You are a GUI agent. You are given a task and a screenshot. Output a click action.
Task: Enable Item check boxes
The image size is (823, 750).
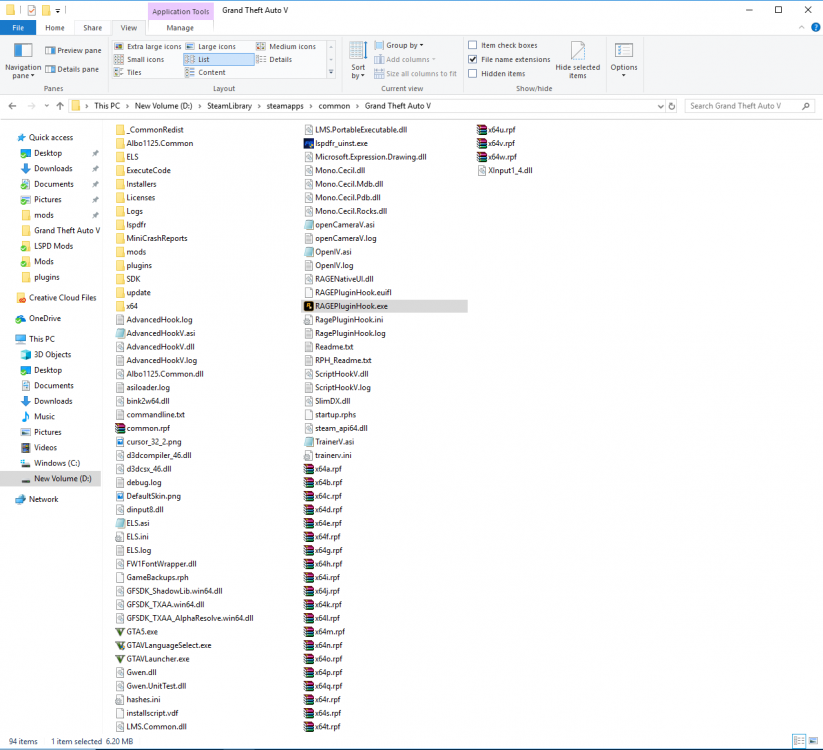coord(472,45)
